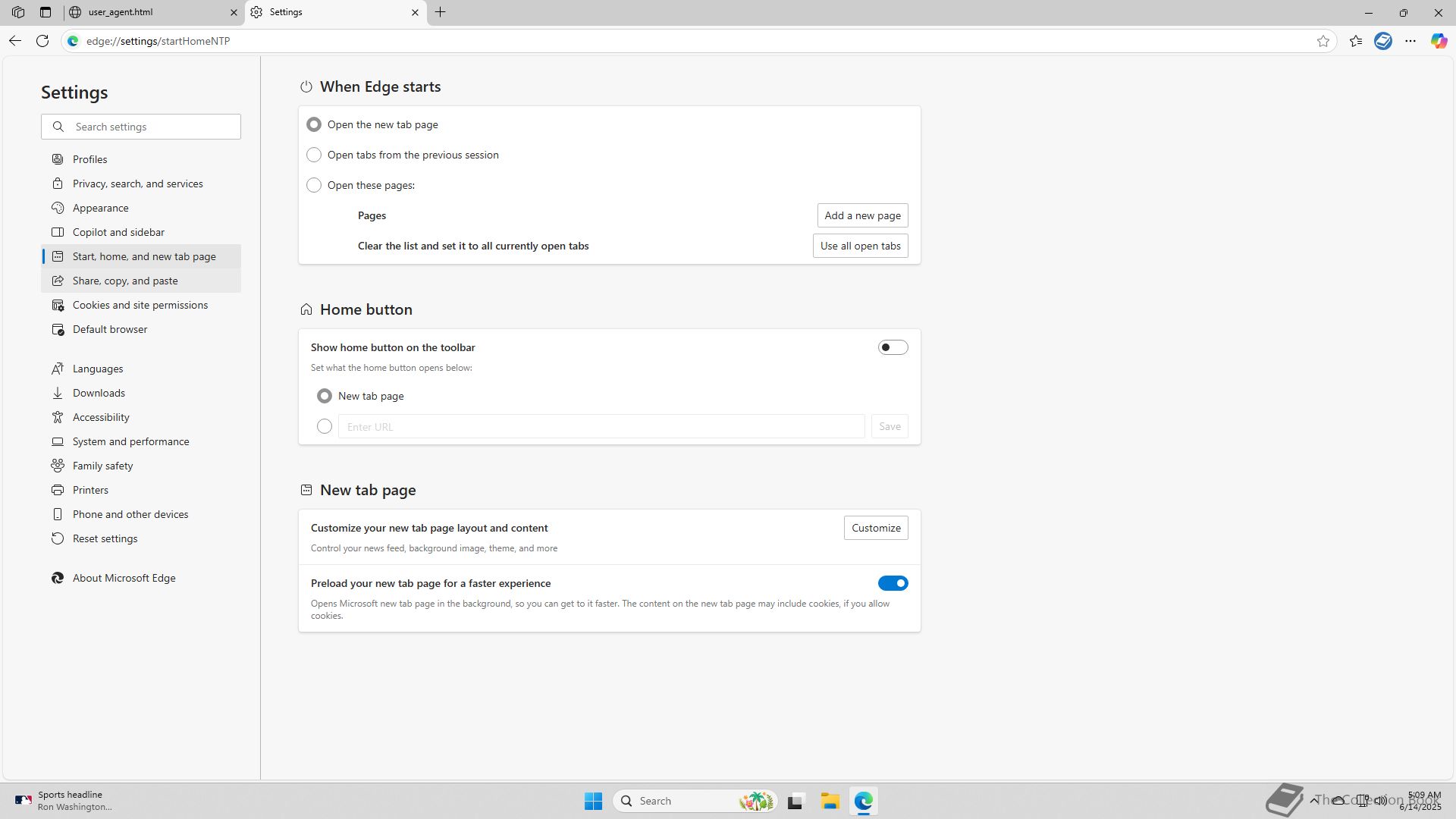Click the Add a new page button
Viewport: 1456px width, 819px height.
tap(862, 215)
